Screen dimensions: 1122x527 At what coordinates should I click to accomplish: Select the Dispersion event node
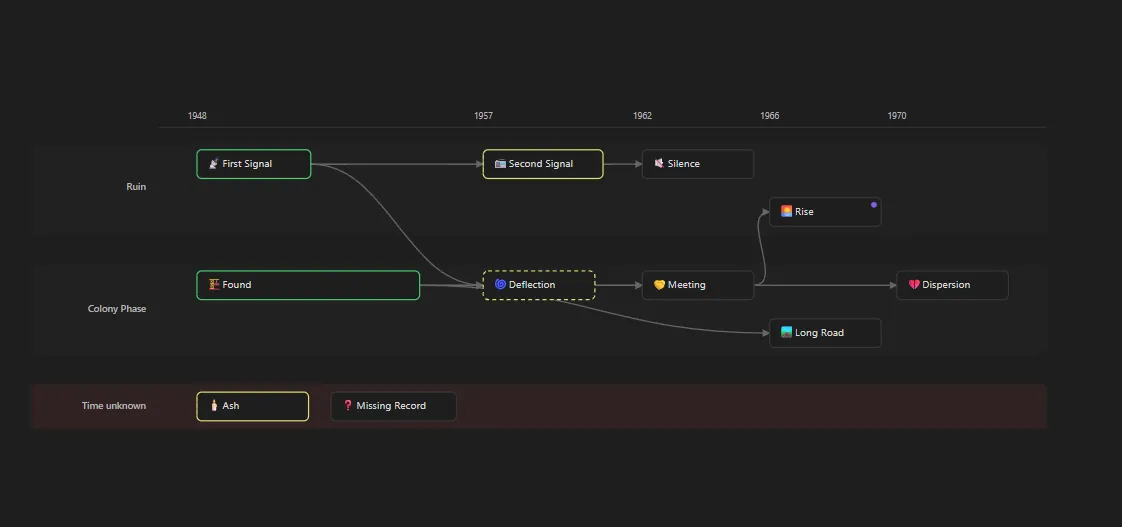click(x=952, y=285)
